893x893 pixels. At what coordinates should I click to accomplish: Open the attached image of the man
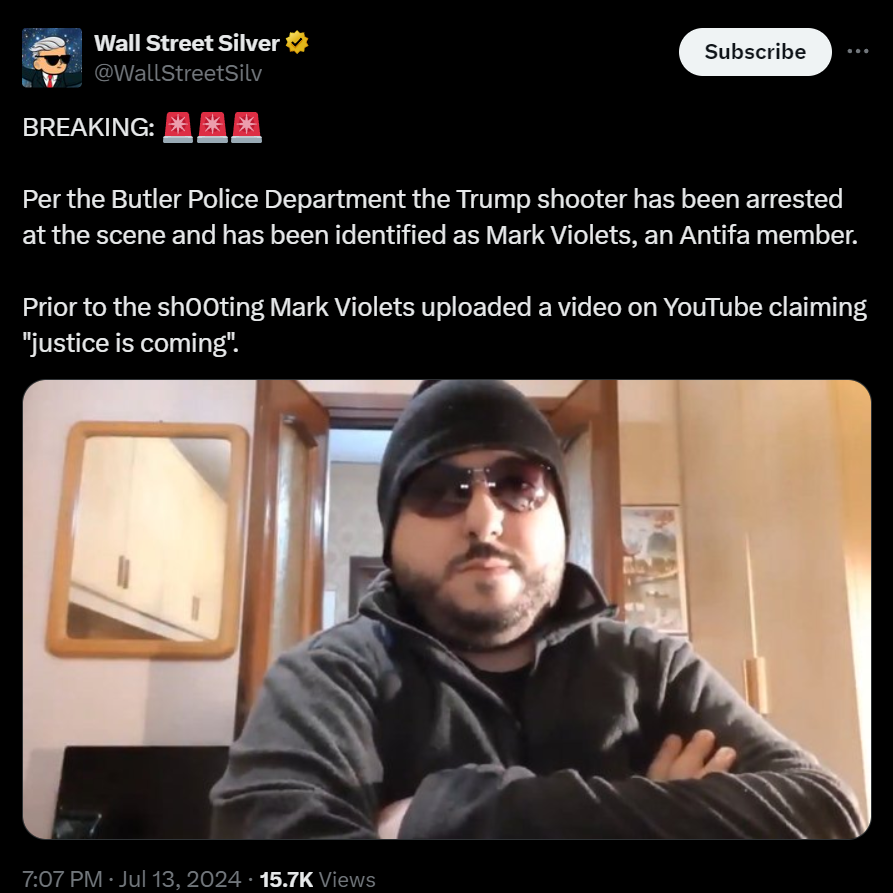click(x=446, y=609)
